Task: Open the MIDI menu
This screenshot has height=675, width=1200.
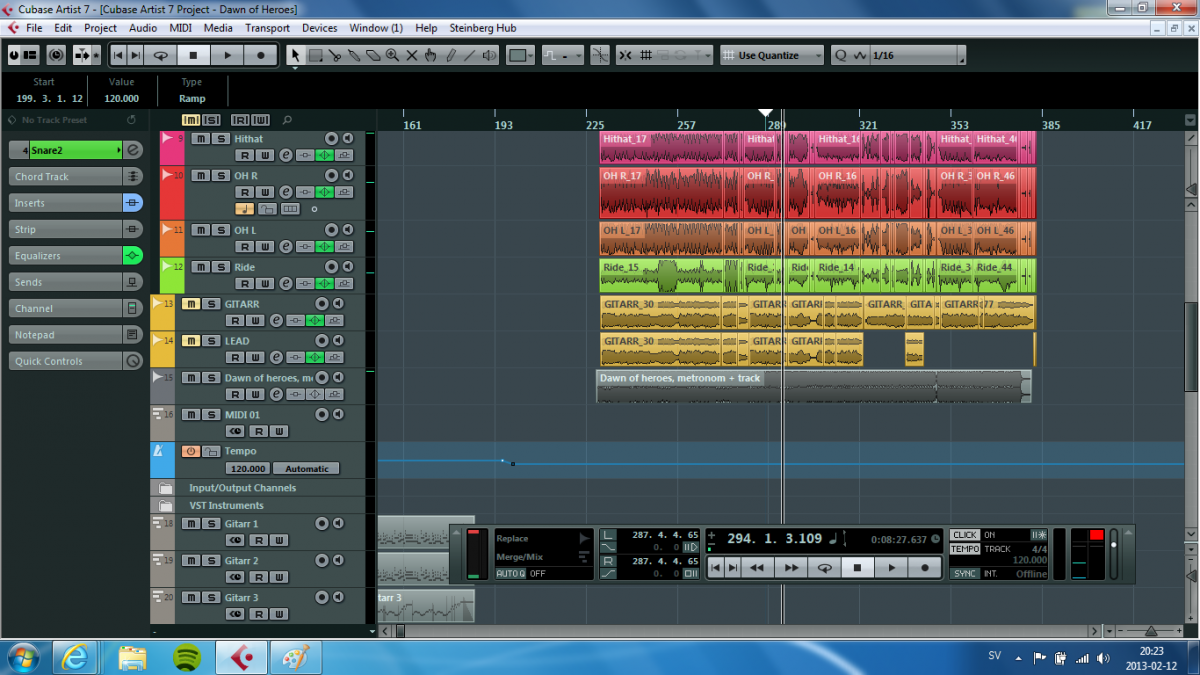Action: pyautogui.click(x=181, y=28)
